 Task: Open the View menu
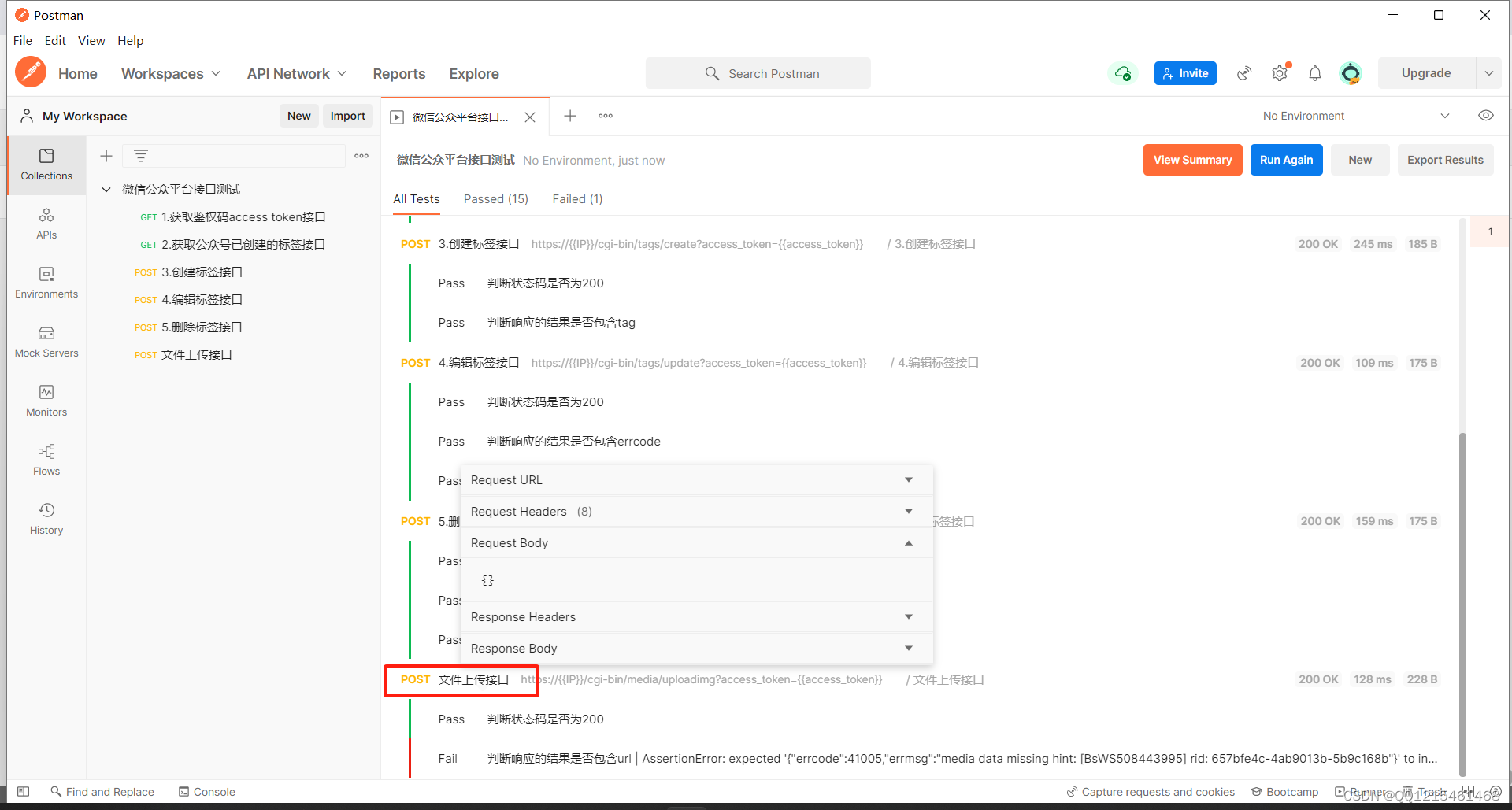(x=91, y=41)
